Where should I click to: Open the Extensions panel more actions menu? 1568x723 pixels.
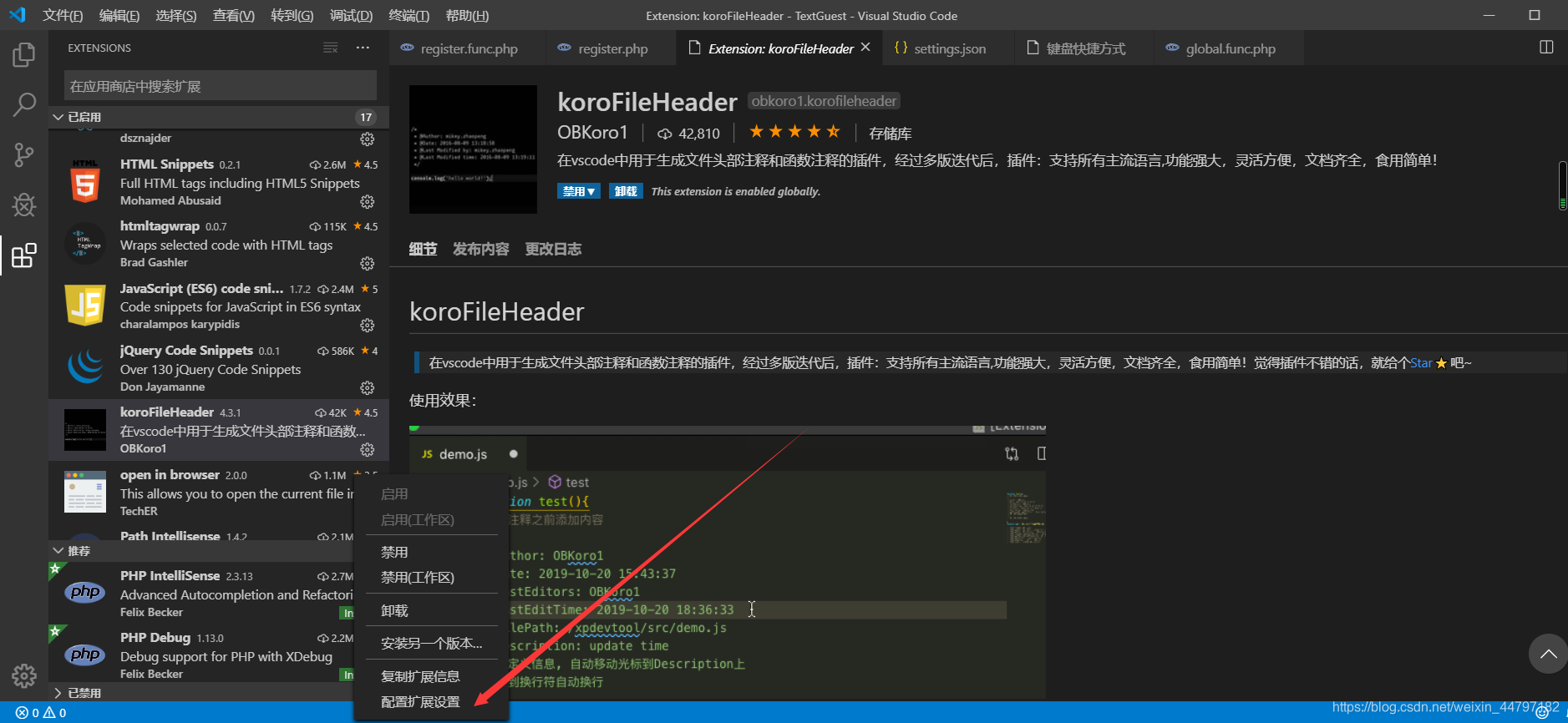coord(363,48)
